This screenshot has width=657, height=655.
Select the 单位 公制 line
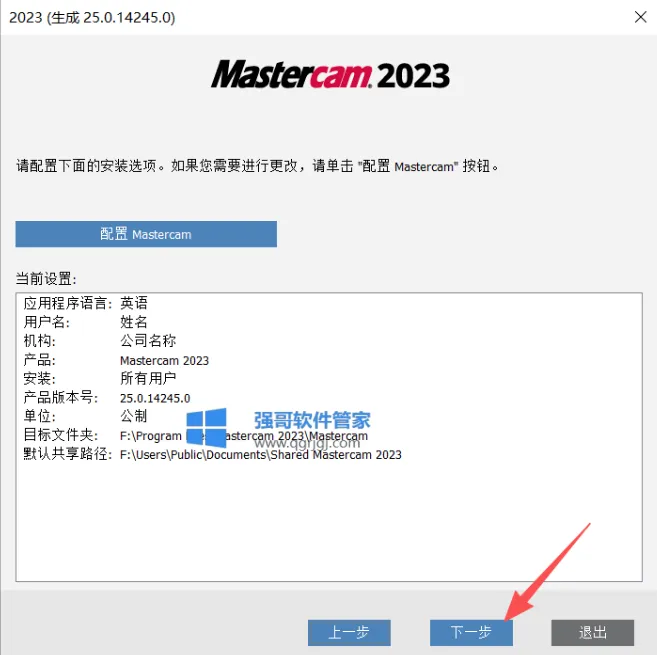[x=85, y=416]
